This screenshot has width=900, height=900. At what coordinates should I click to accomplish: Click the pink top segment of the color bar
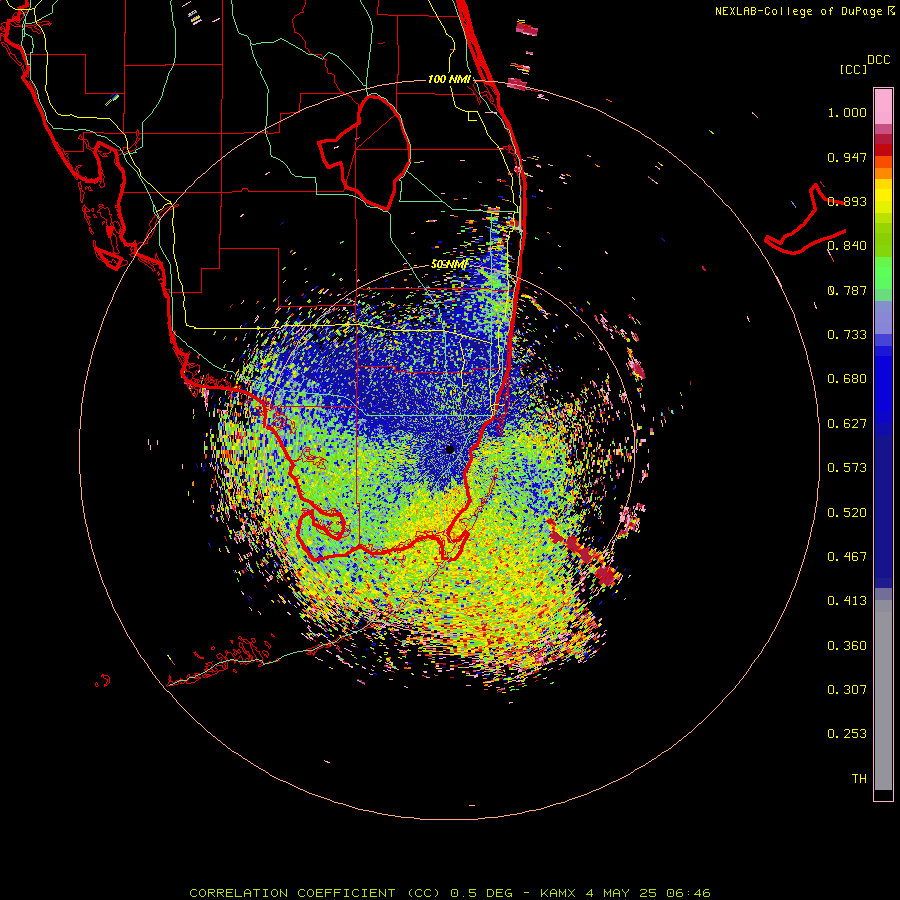pyautogui.click(x=883, y=107)
